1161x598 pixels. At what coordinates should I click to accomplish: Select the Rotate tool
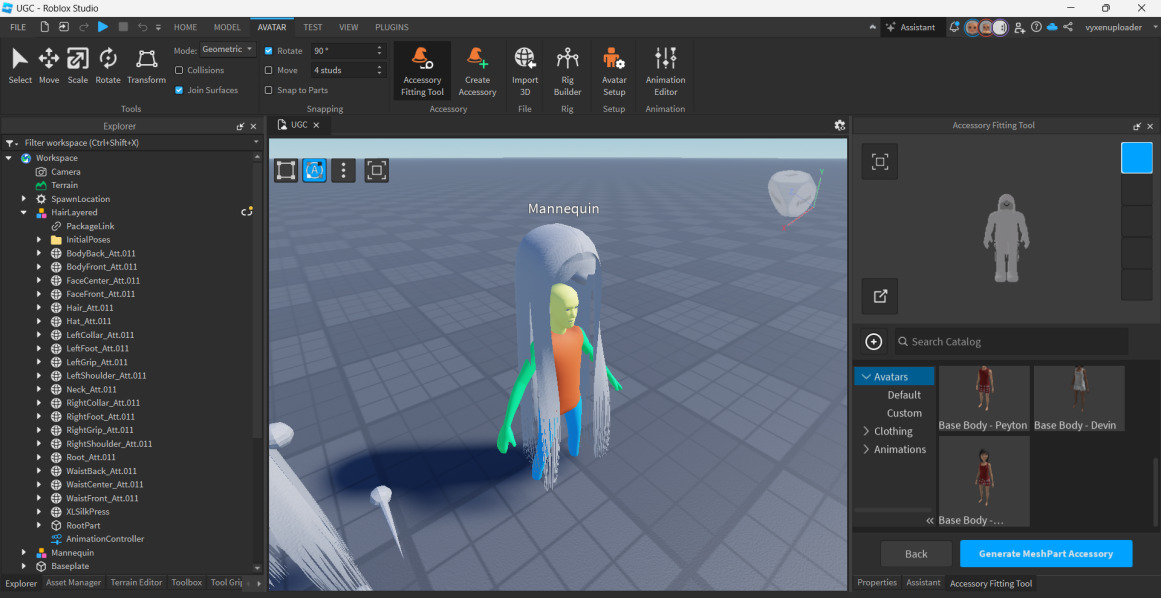tap(108, 66)
